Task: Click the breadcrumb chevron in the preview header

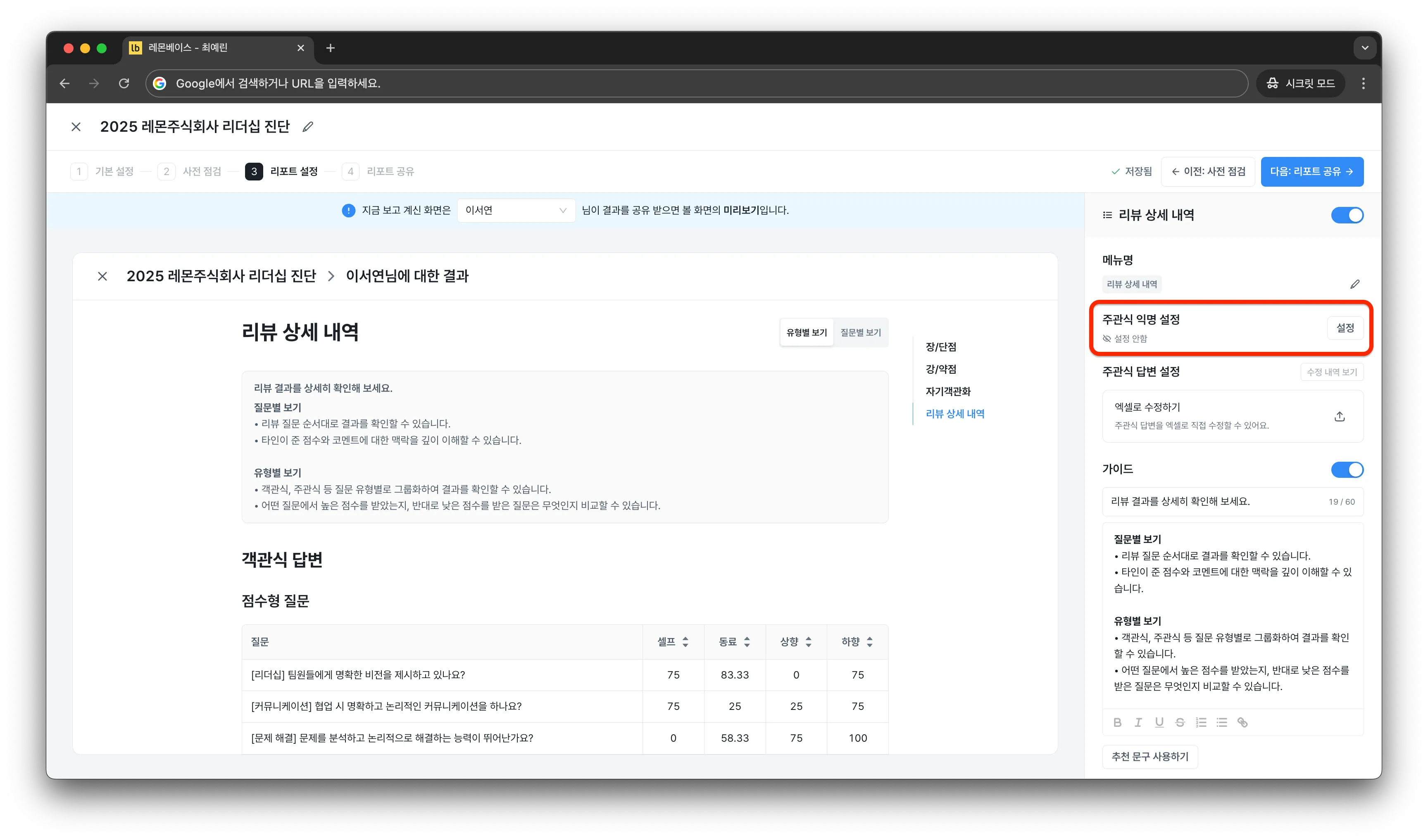Action: click(x=331, y=276)
